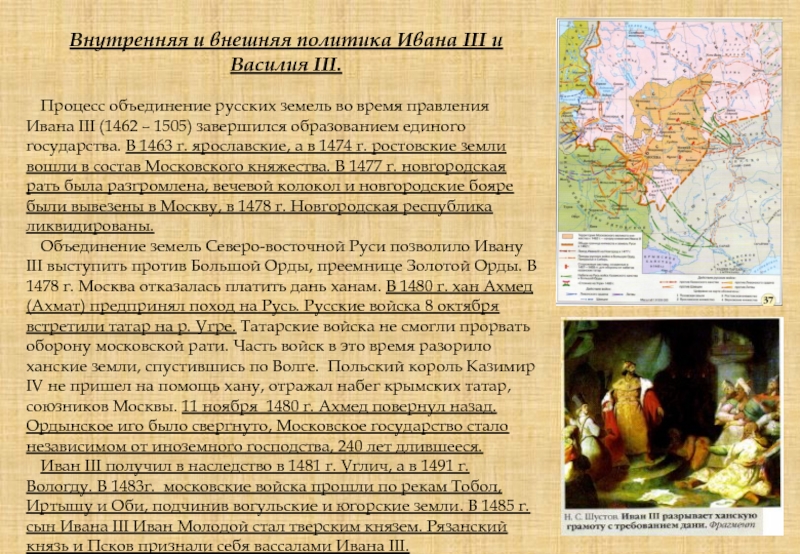Click the line "были вывезены в Москву, в 1478 г. Новгородская республика"
This screenshot has height=554, width=800.
pos(259,207)
